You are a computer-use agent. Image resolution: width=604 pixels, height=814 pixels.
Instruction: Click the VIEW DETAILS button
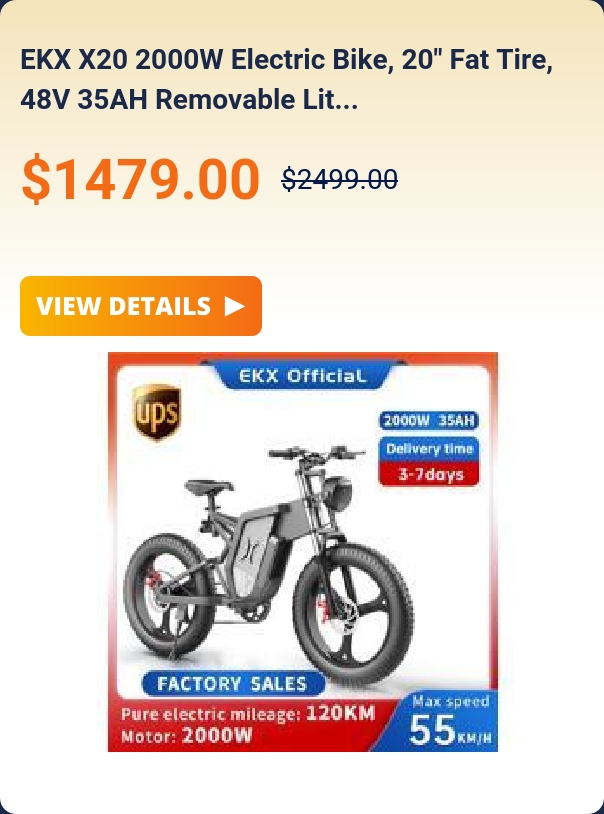[141, 306]
